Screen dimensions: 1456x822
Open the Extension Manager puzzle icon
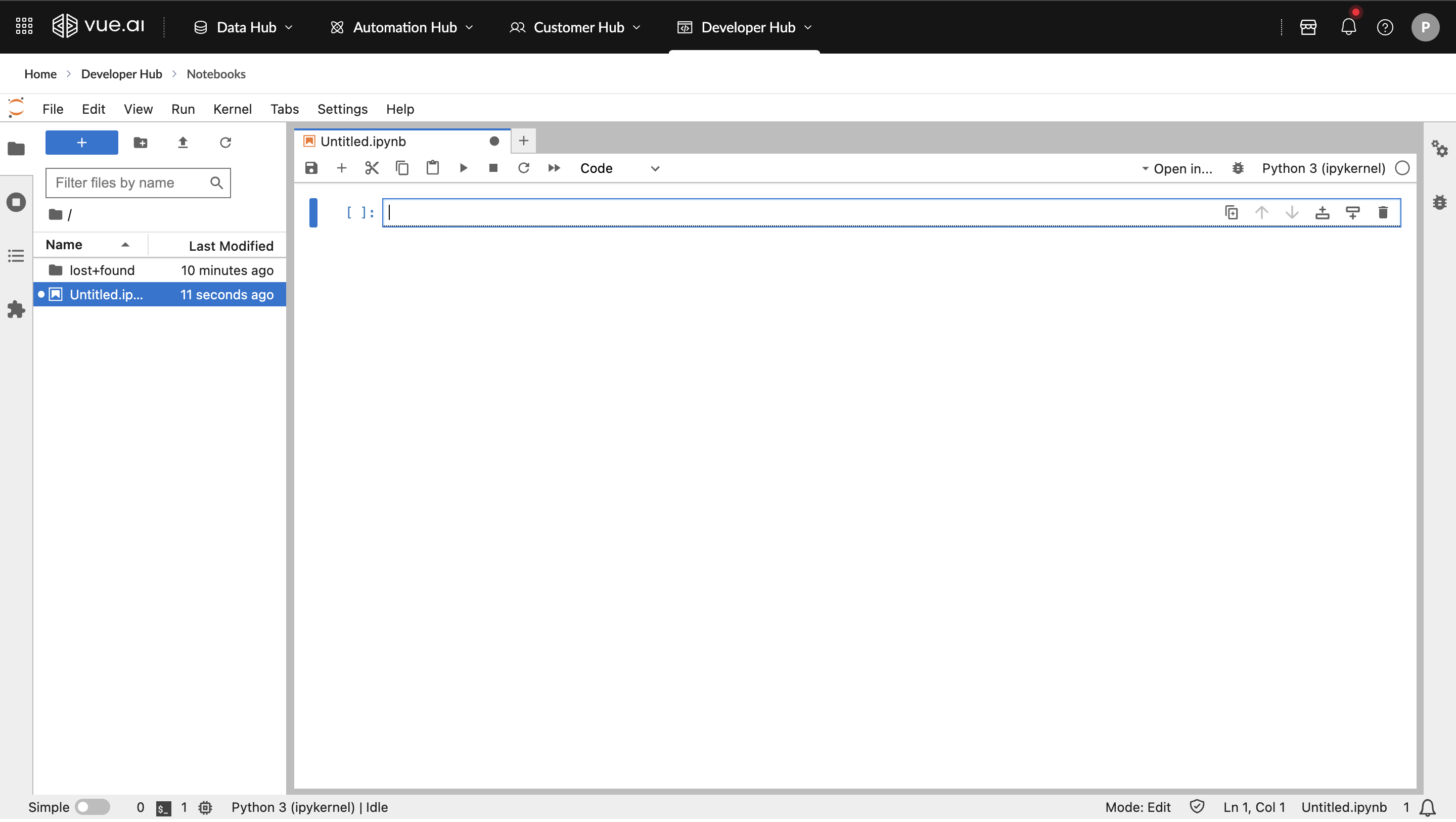pyautogui.click(x=16, y=310)
